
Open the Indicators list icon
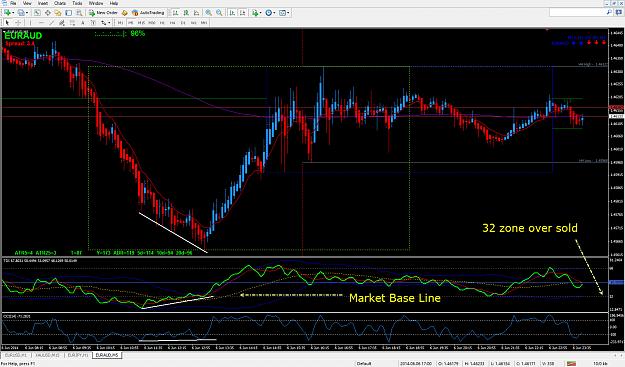(x=255, y=13)
